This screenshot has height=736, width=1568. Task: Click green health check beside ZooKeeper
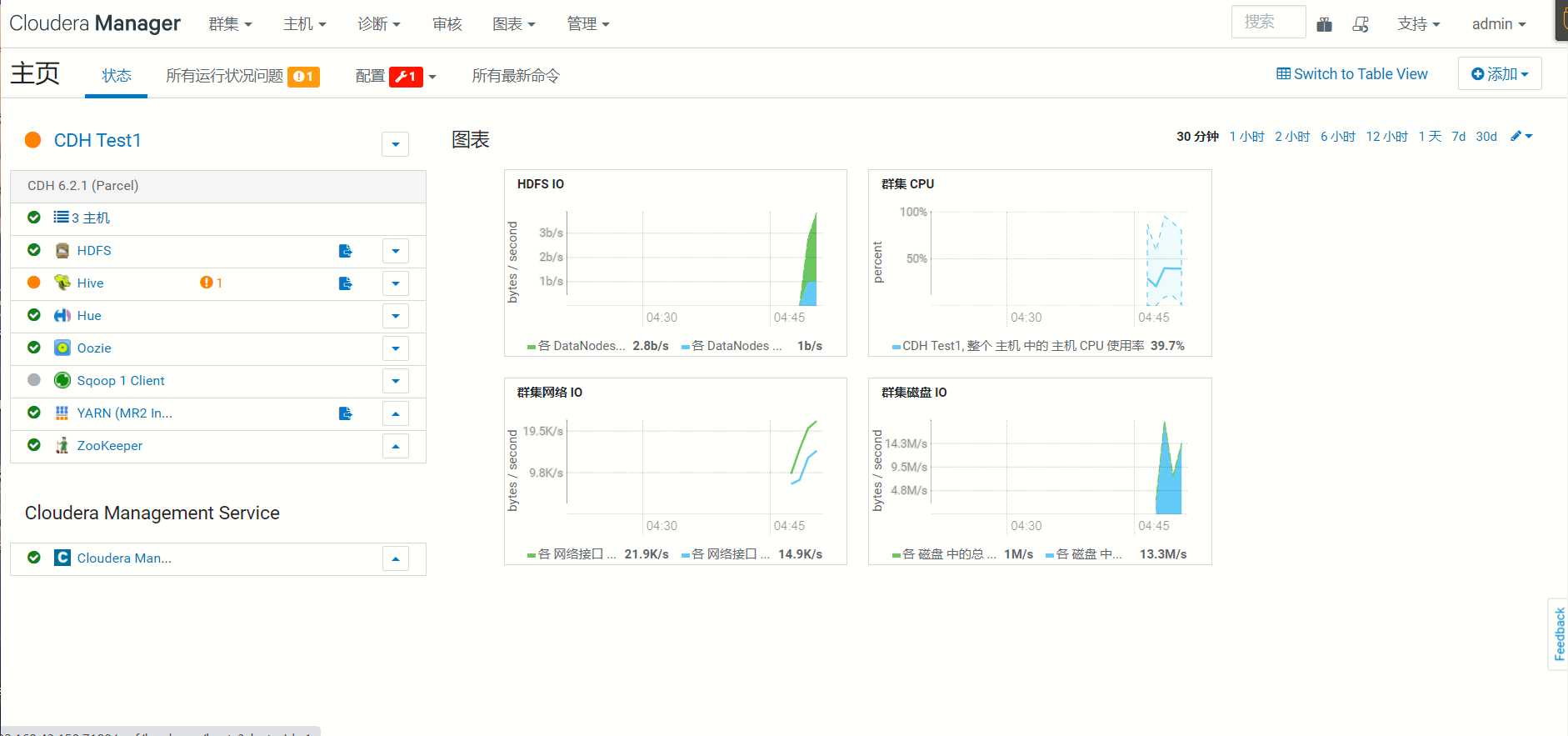34,445
